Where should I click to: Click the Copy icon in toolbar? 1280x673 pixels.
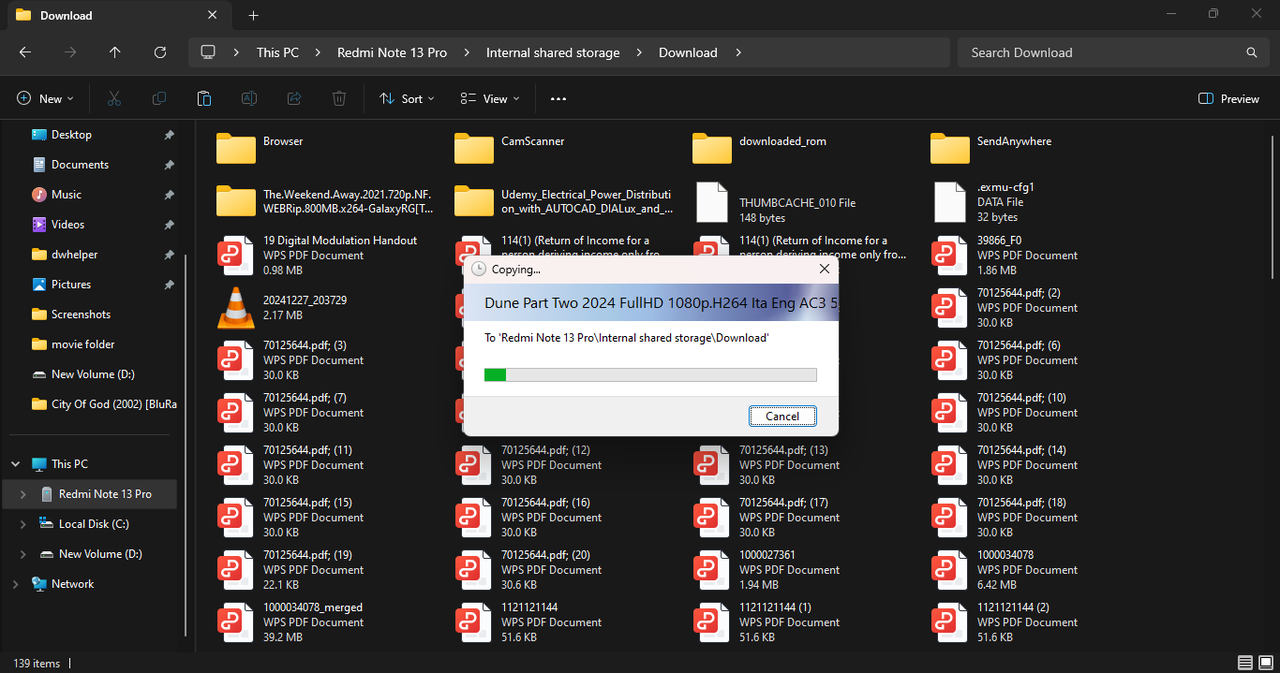click(x=159, y=99)
